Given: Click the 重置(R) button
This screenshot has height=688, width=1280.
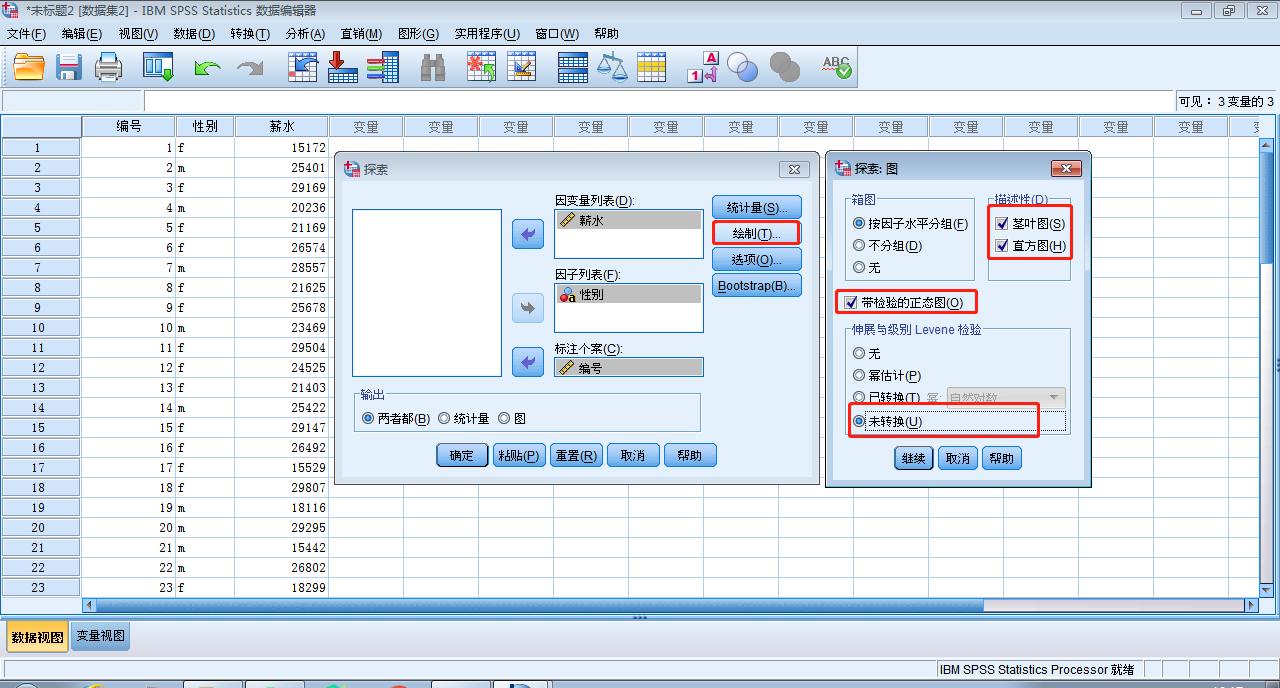Looking at the screenshot, I should [576, 455].
